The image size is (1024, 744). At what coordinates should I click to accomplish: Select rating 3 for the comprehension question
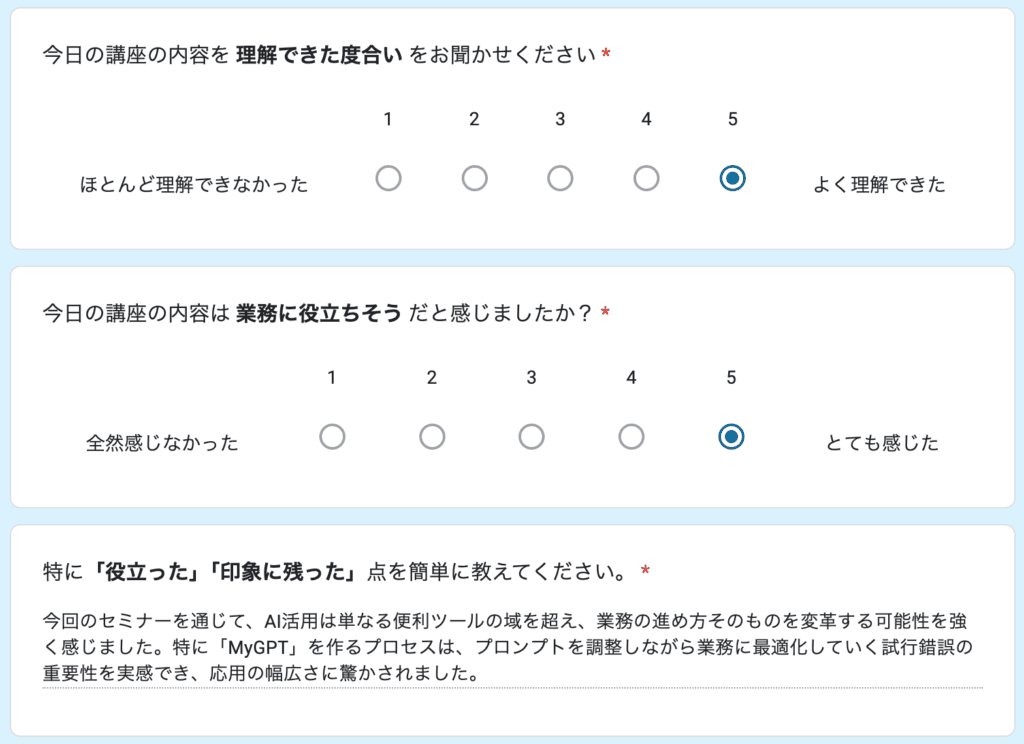pos(560,178)
